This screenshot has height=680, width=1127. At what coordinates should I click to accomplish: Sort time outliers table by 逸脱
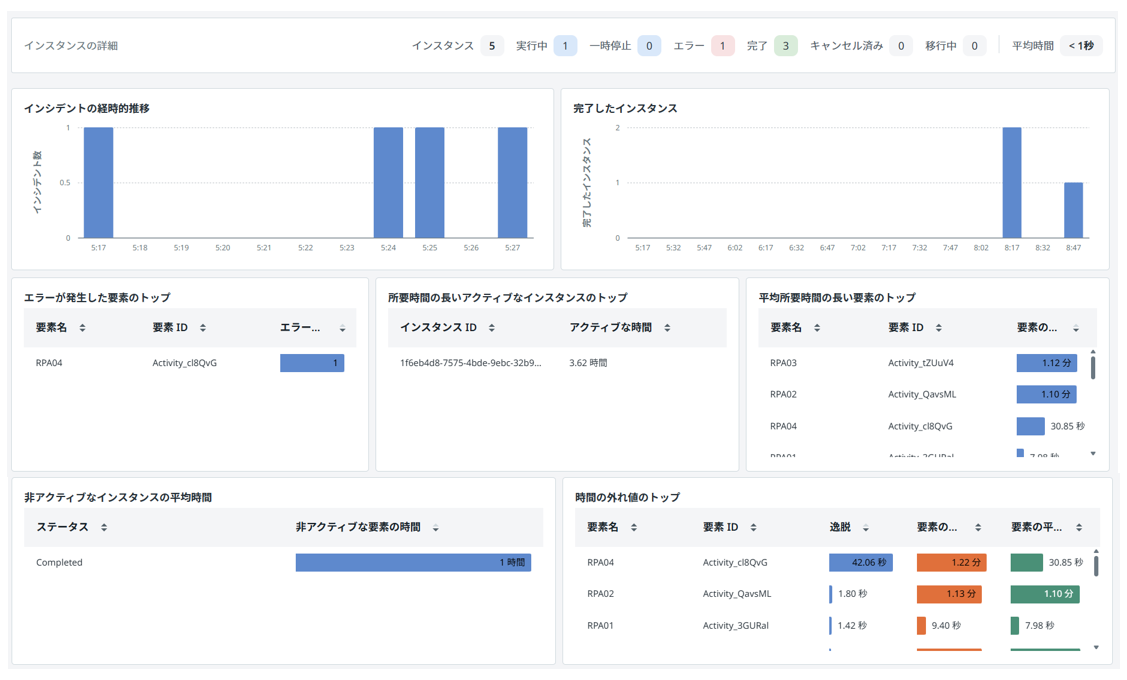pyautogui.click(x=866, y=528)
